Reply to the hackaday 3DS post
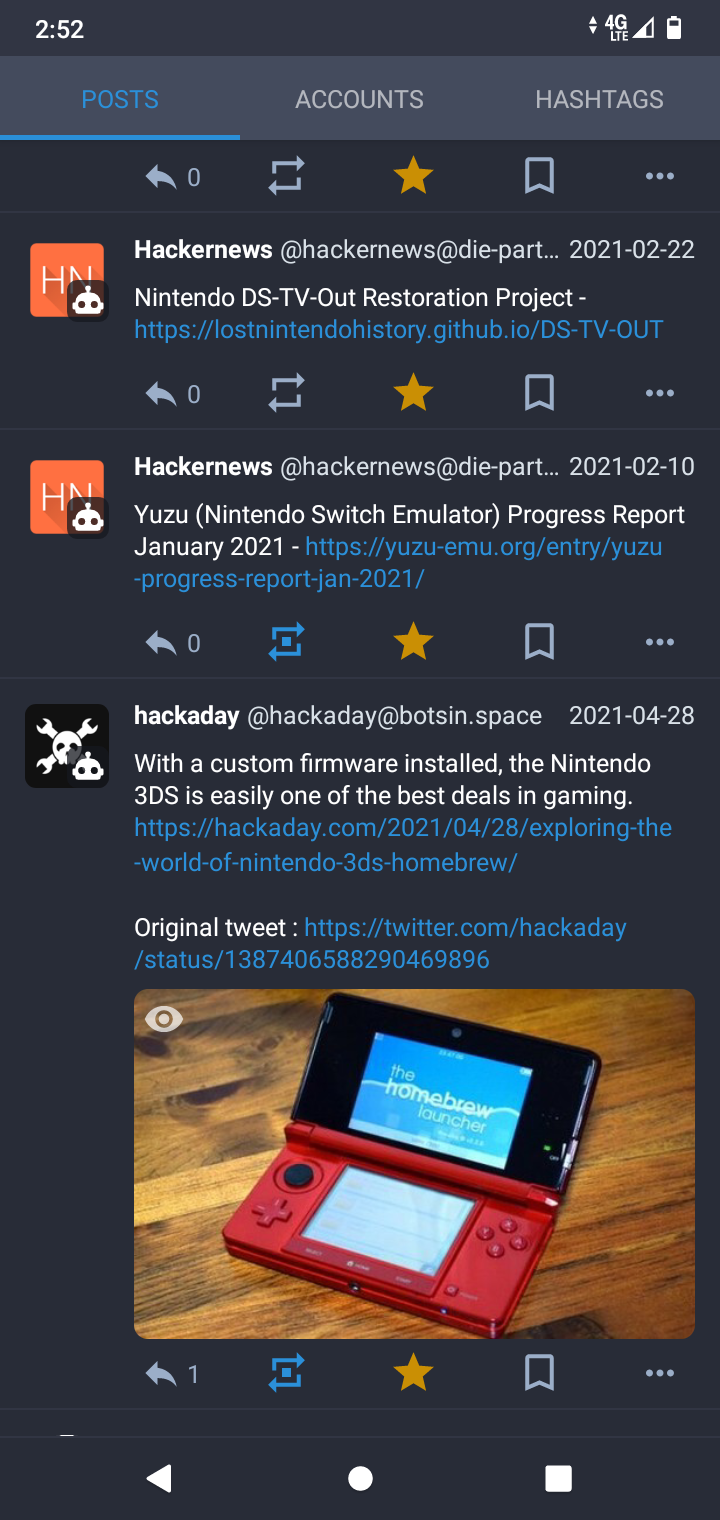The height and width of the screenshot is (1520, 720). point(161,1374)
